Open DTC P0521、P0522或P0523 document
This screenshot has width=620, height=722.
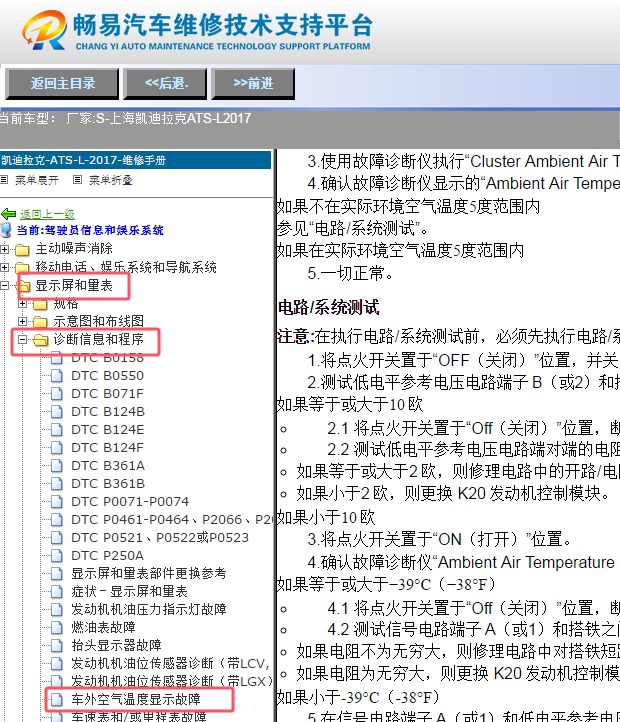pos(160,537)
